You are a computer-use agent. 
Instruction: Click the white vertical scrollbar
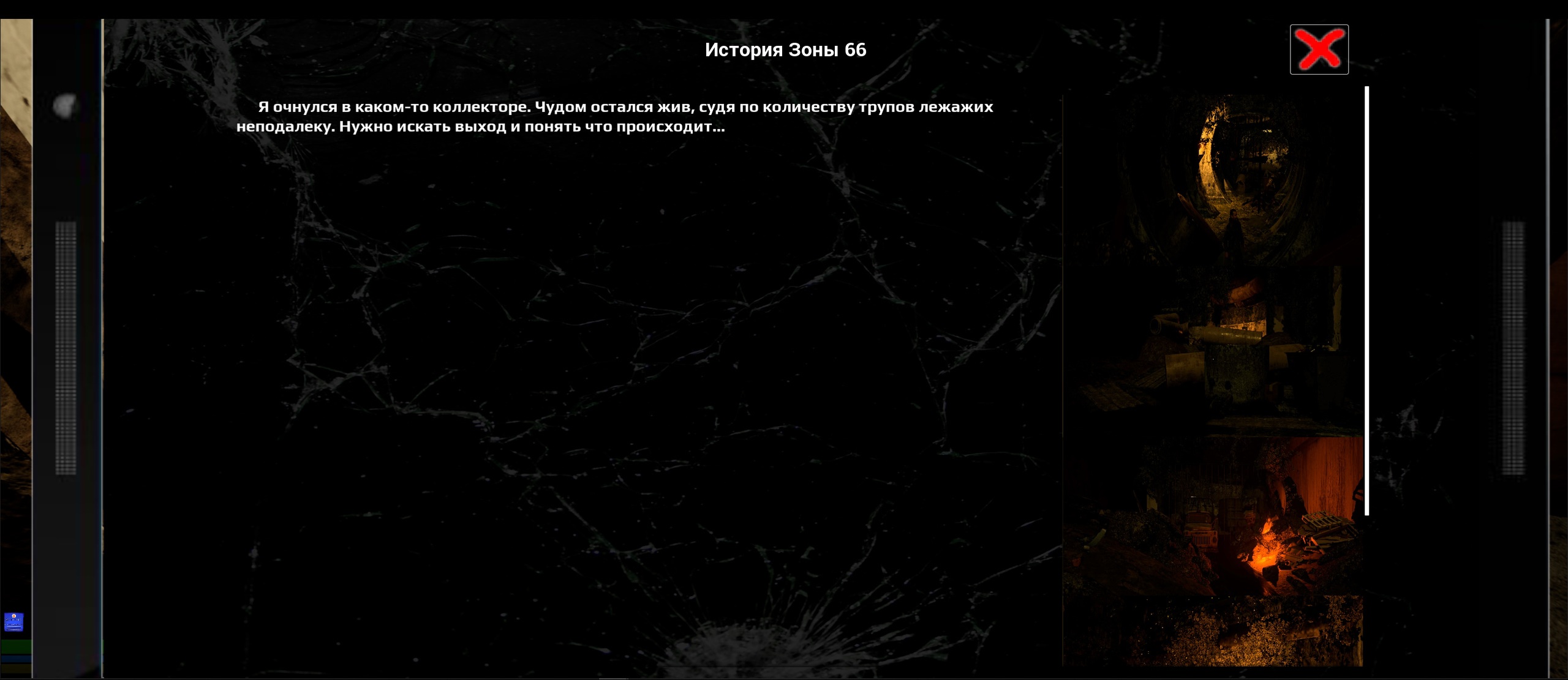1366,300
